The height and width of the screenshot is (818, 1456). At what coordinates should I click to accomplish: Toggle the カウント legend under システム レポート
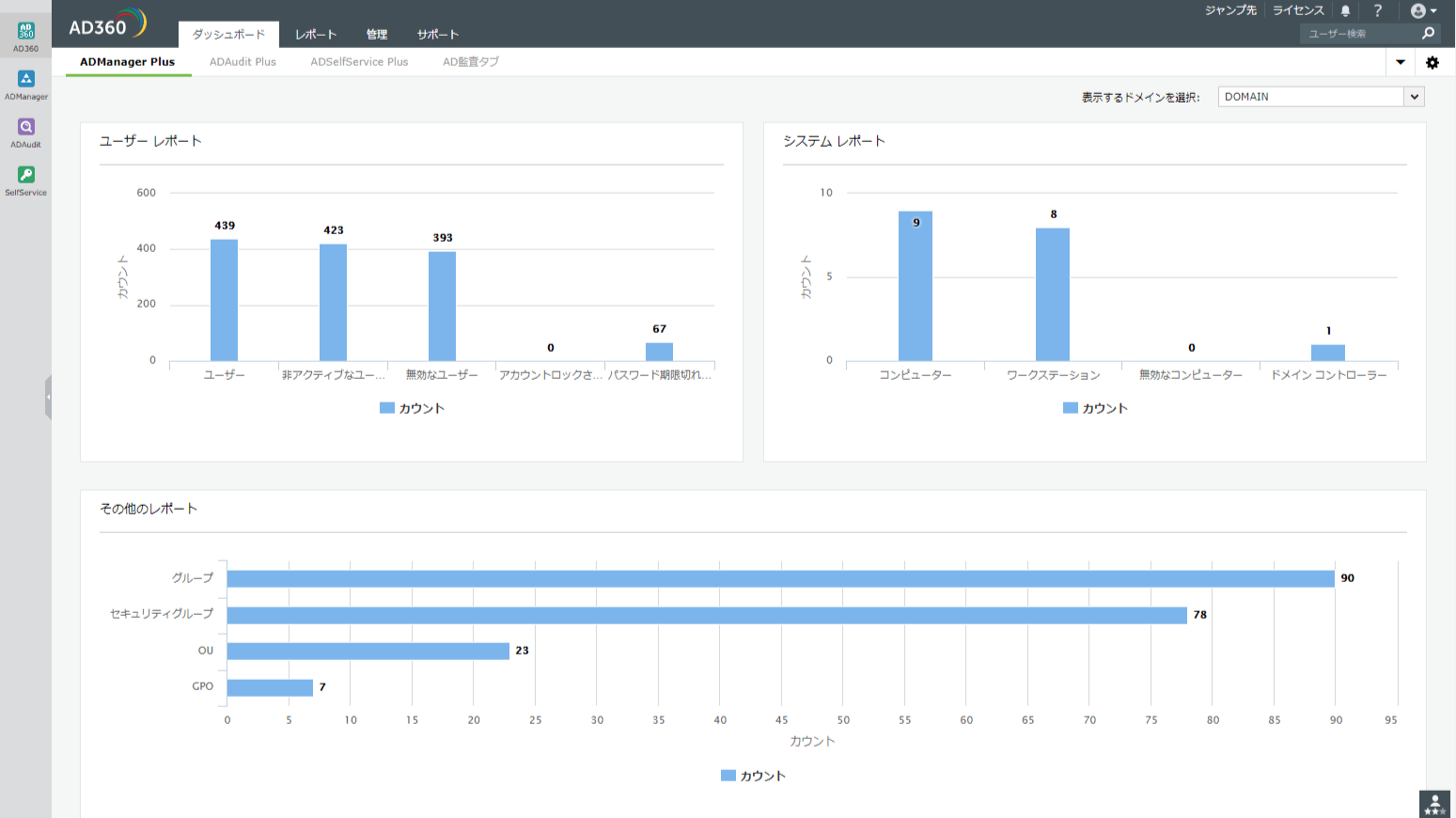pos(1095,407)
